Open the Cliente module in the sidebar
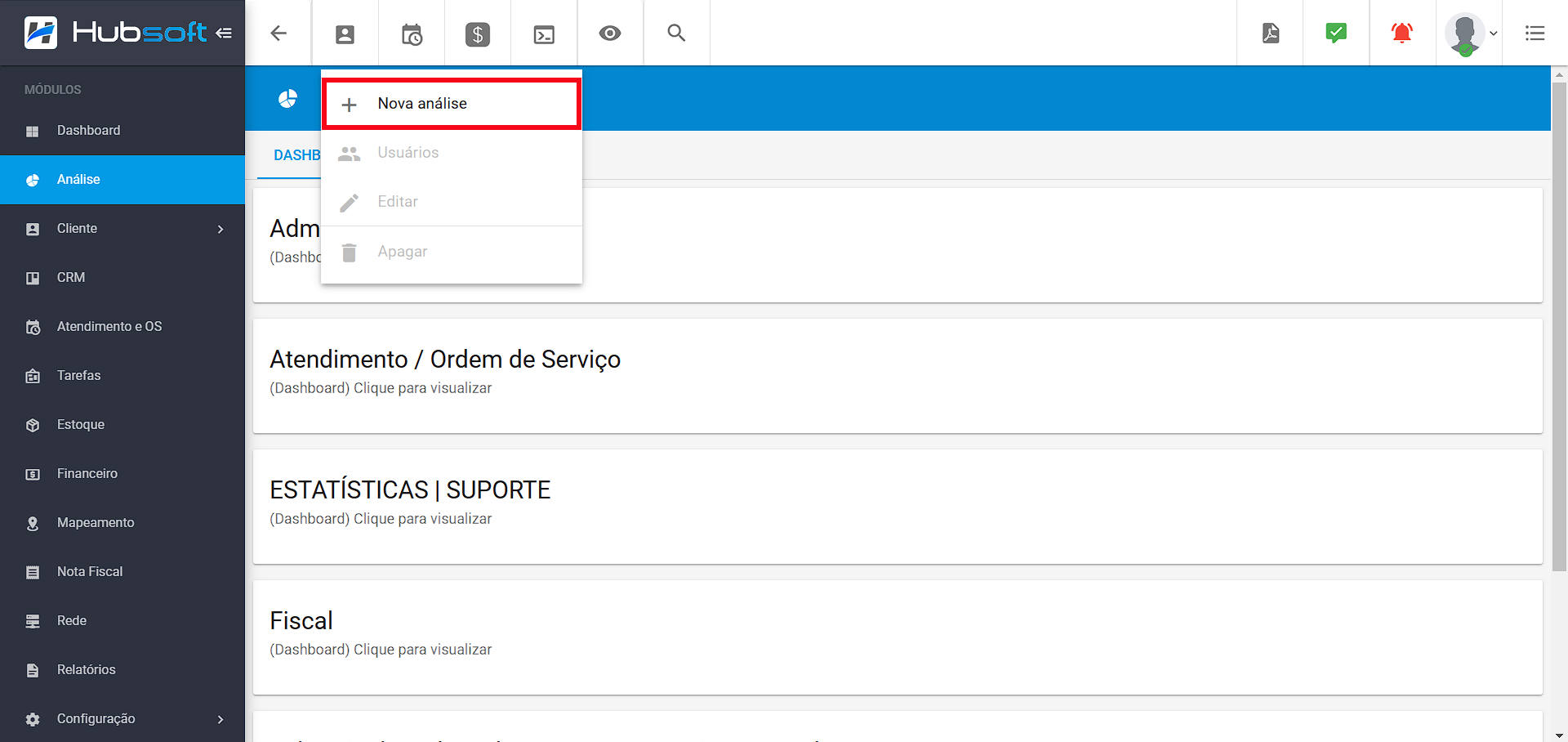This screenshot has width=1568, height=742. point(122,229)
